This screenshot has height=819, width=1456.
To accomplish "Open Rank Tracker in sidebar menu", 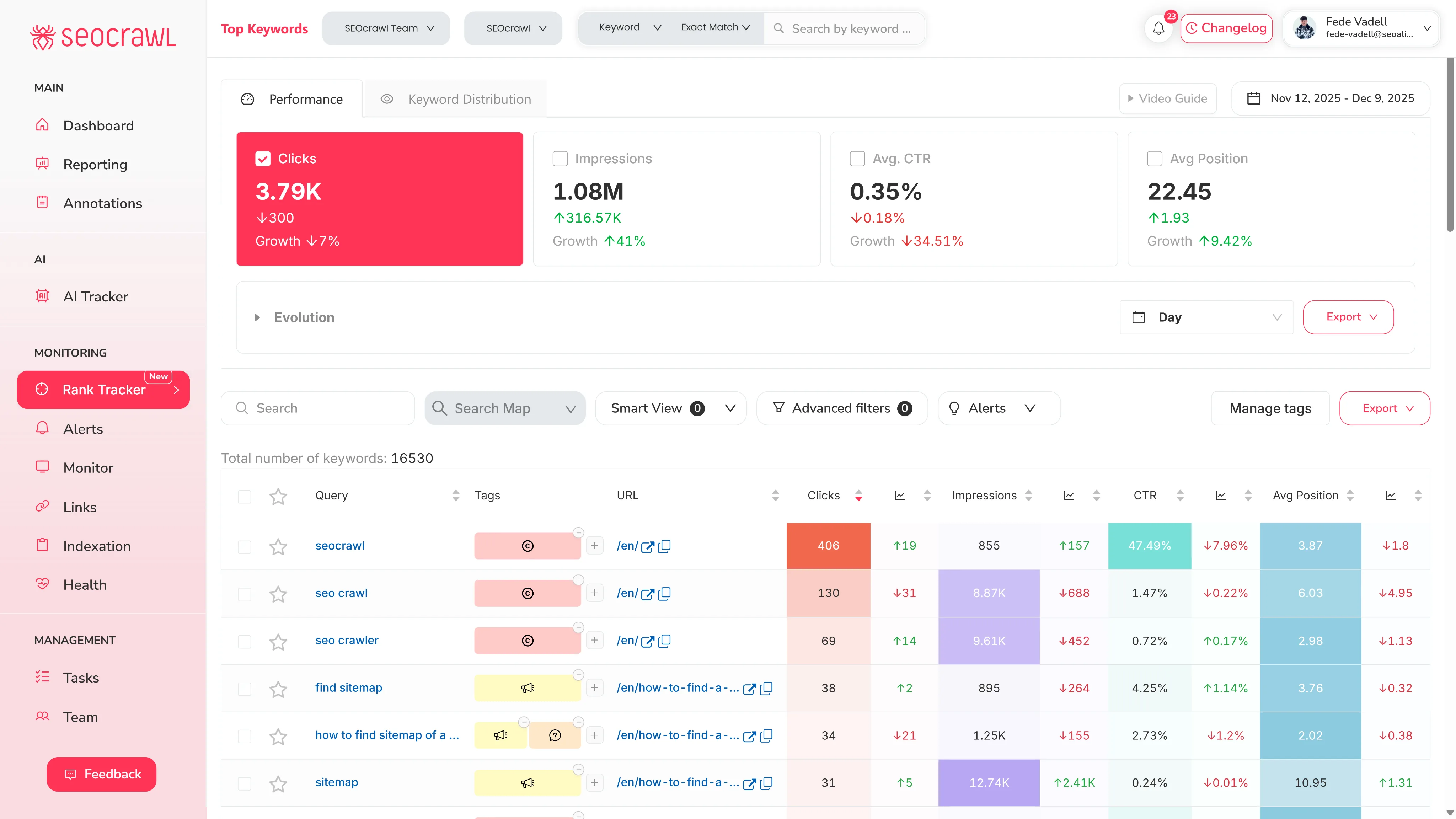I will tap(103, 390).
